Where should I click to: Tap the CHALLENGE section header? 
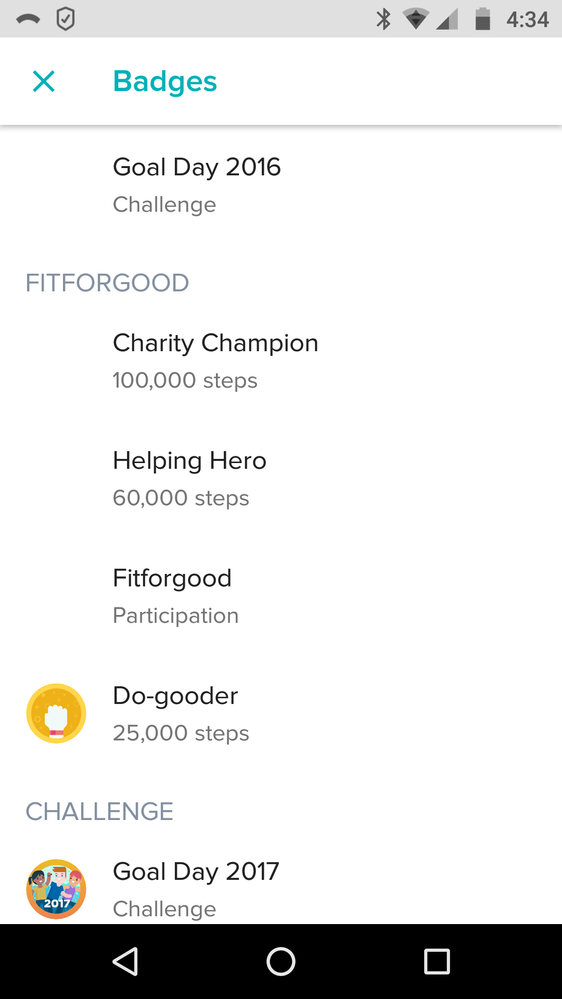point(99,811)
